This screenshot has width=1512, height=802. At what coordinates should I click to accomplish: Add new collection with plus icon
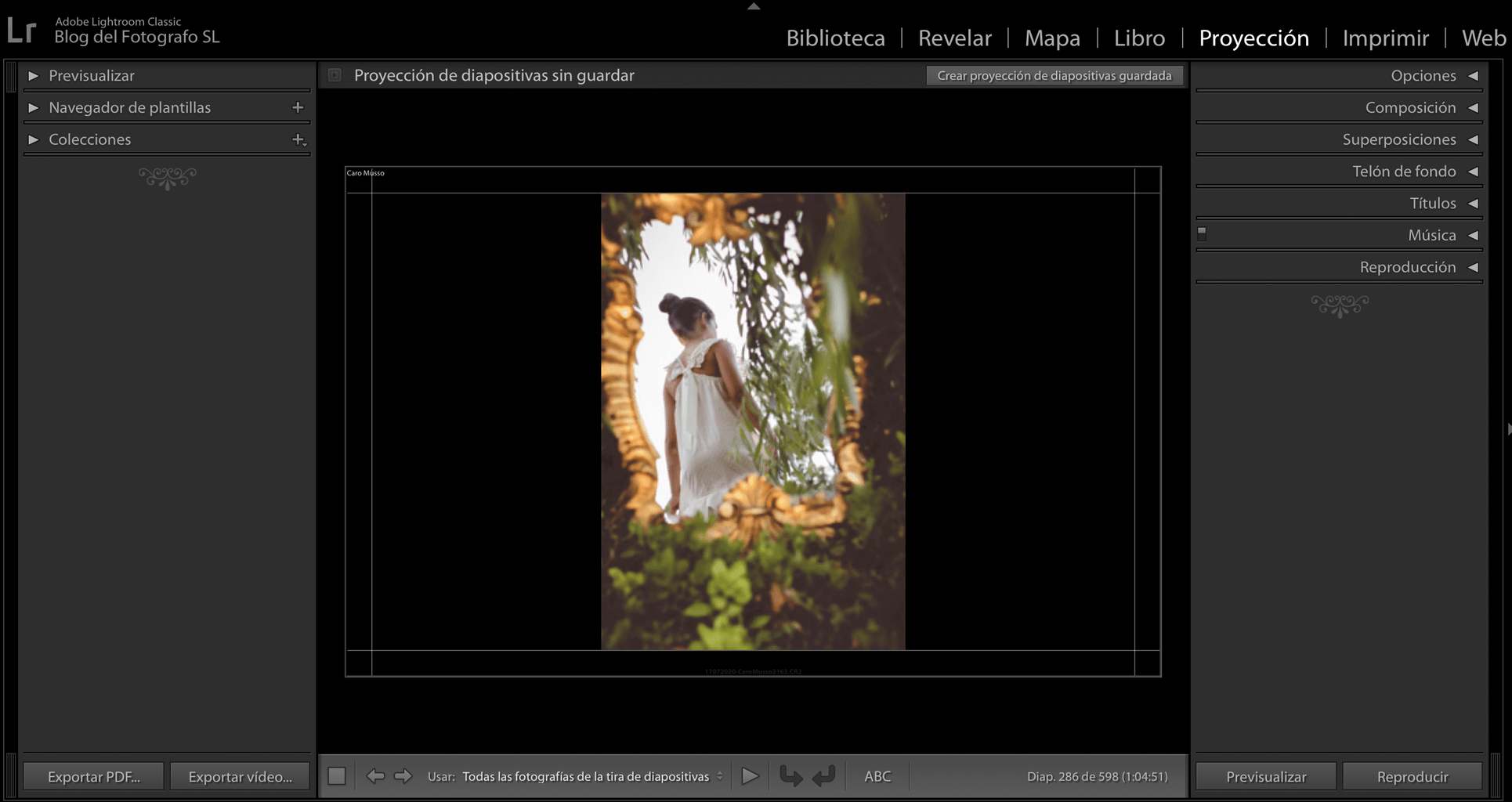click(x=298, y=139)
